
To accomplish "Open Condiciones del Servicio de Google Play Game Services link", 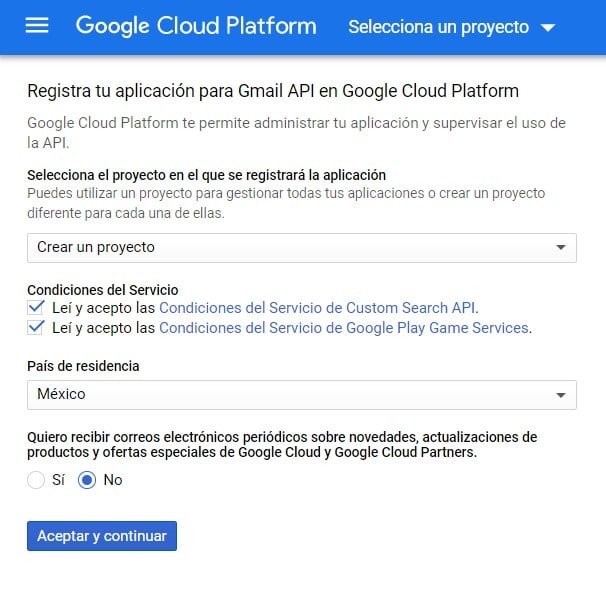I will [x=346, y=328].
